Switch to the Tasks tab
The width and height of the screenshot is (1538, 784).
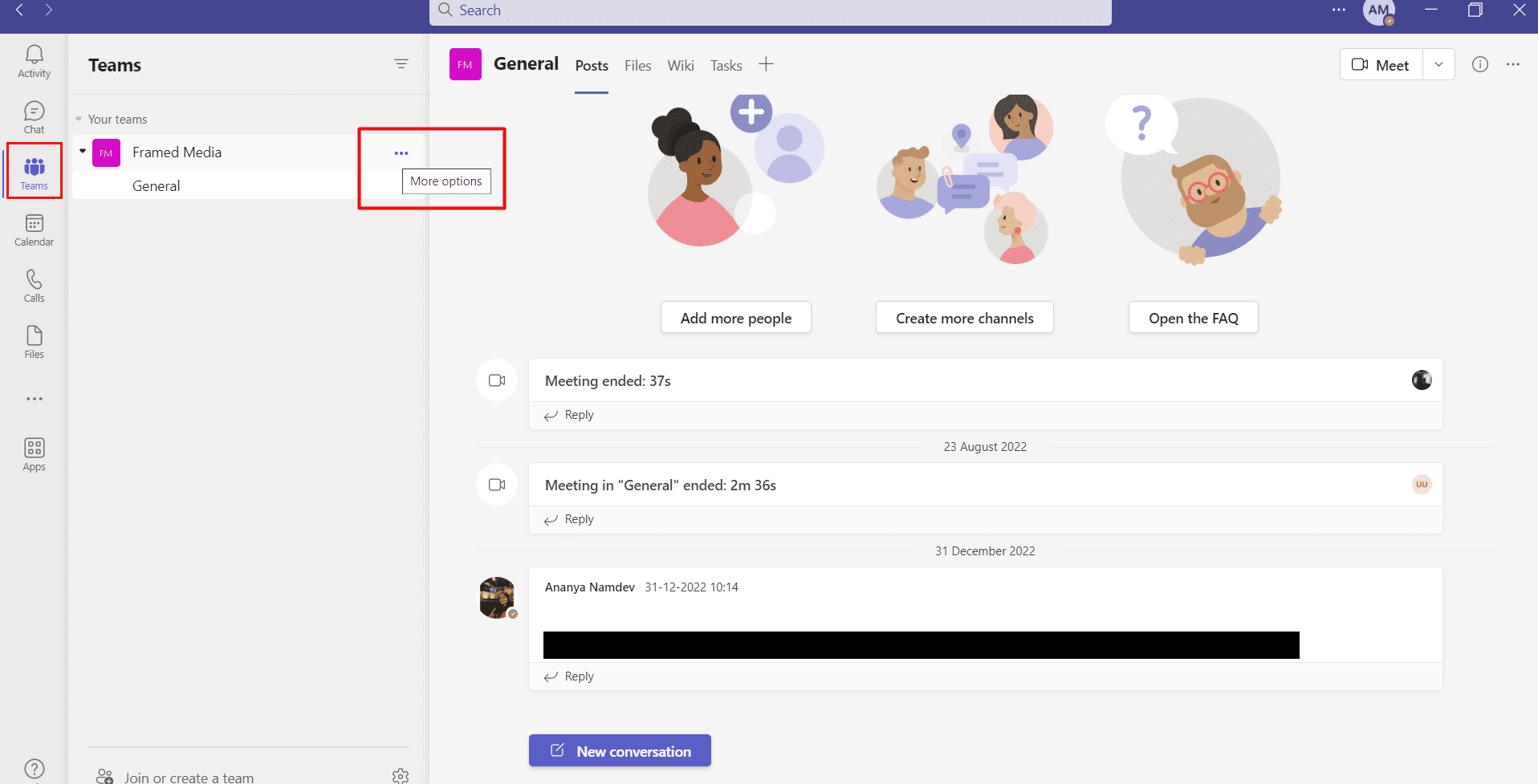pyautogui.click(x=726, y=66)
